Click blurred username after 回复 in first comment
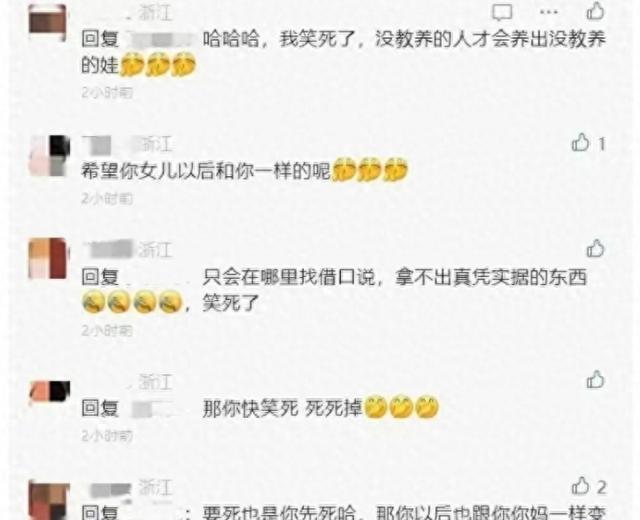This screenshot has height=520, width=640. [x=160, y=40]
